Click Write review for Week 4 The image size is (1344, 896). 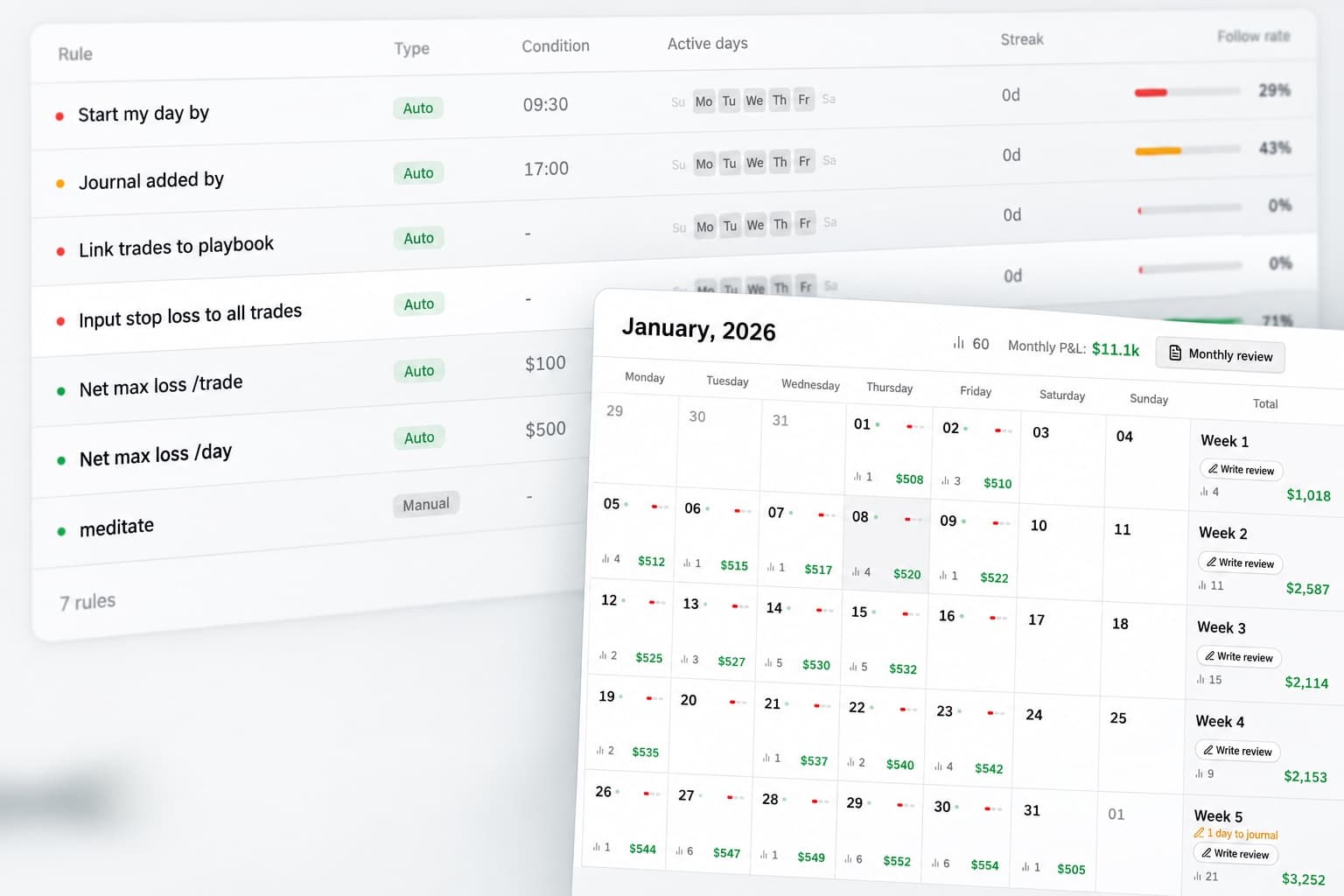point(1236,751)
